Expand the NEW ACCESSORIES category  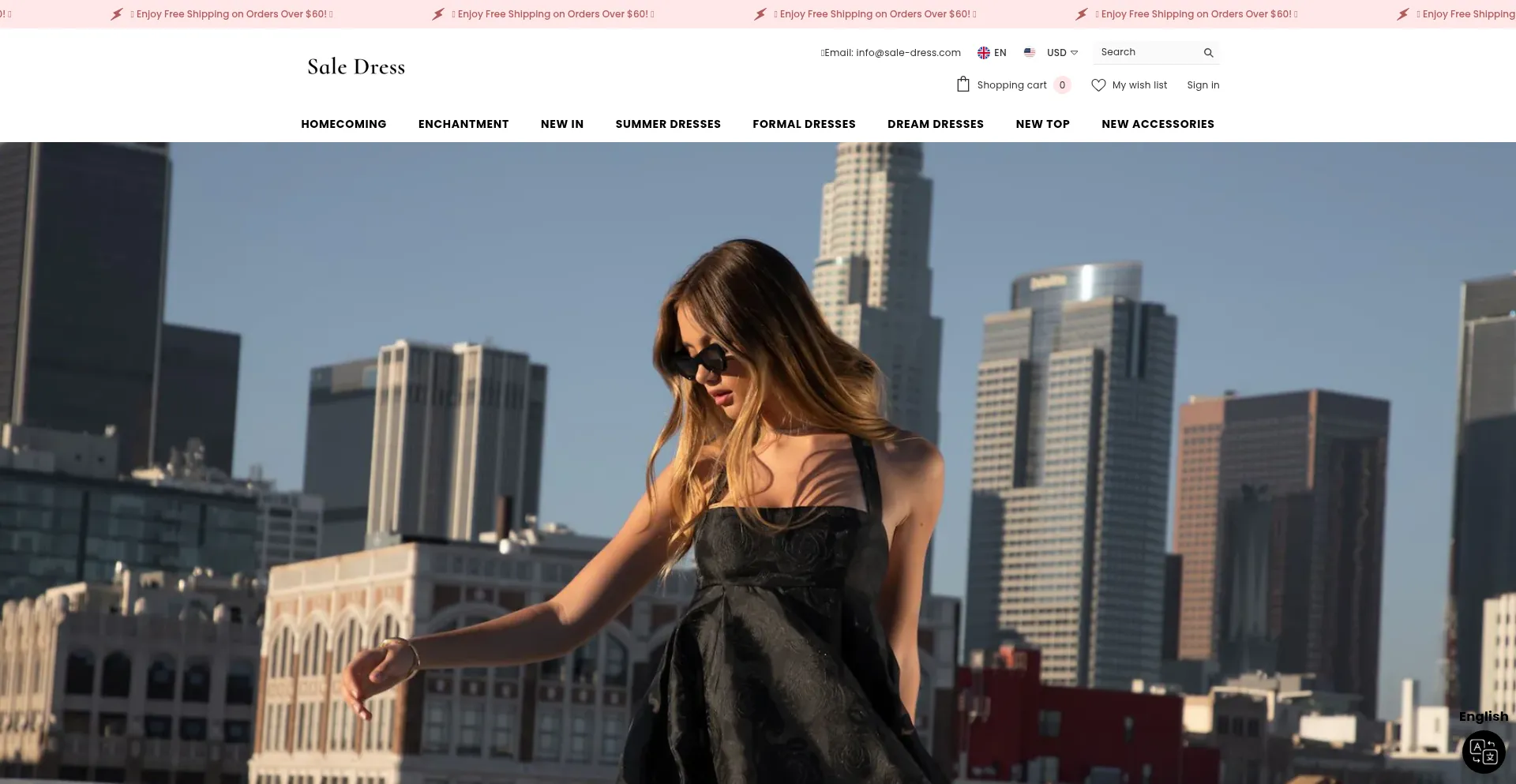tap(1158, 124)
